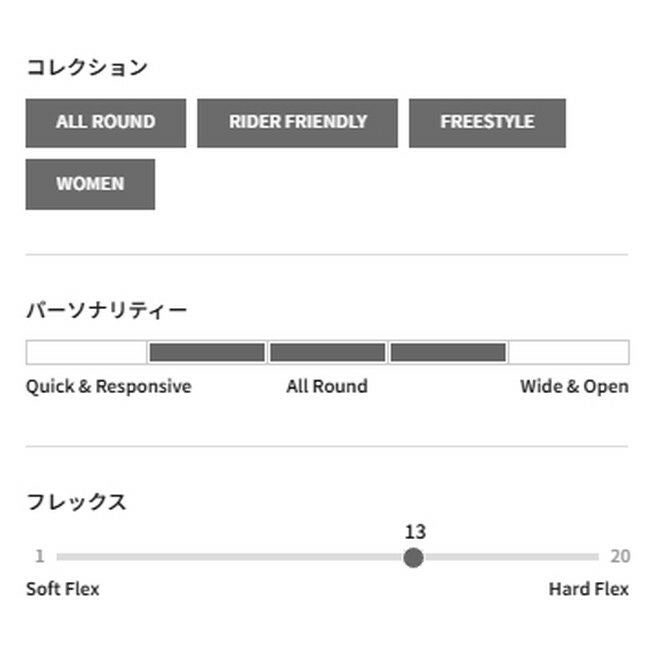Screen dimensions: 650x650
Task: Click the Soft Flex label
Action: pyautogui.click(x=63, y=588)
